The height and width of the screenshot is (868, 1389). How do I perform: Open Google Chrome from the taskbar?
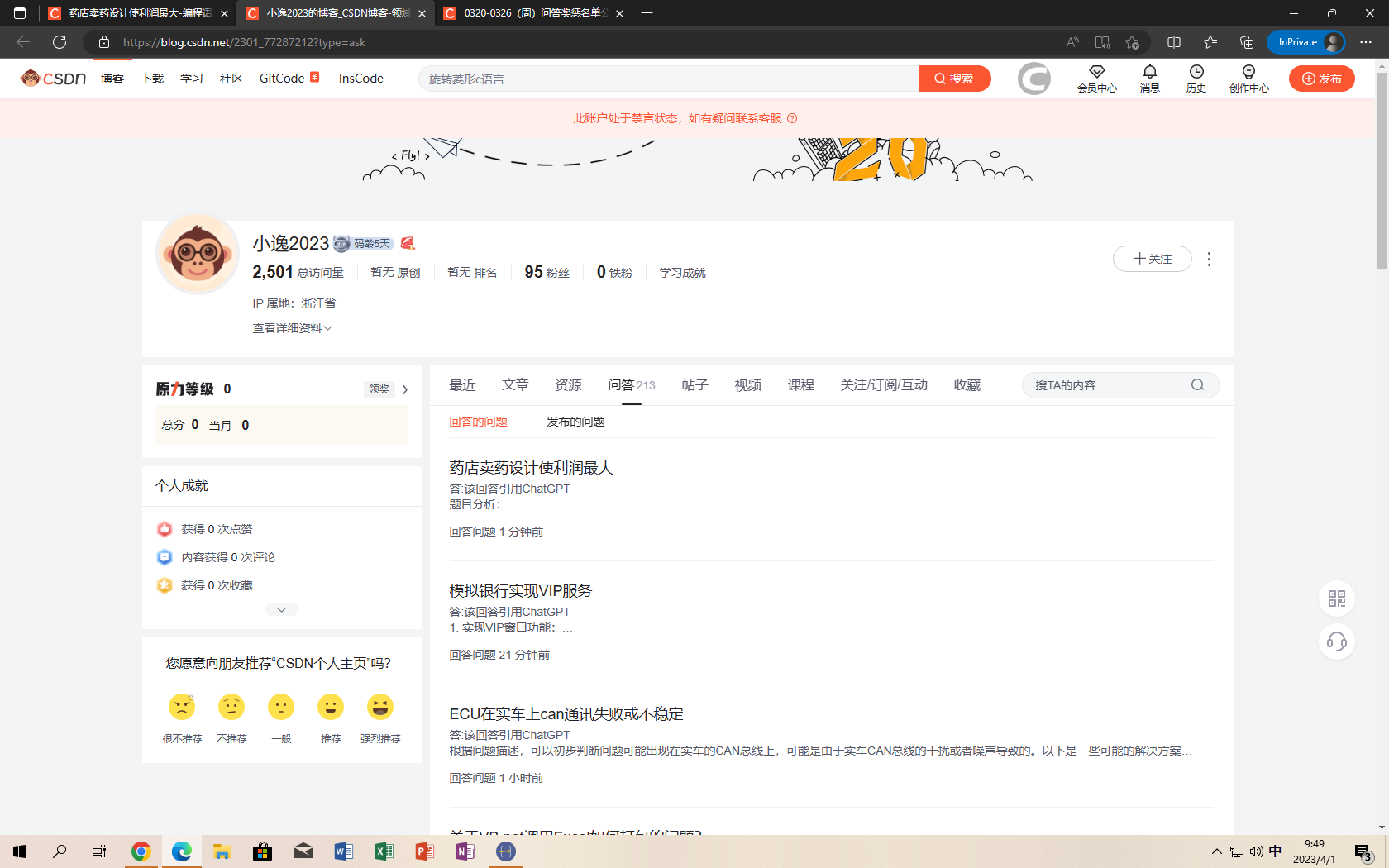pos(141,851)
